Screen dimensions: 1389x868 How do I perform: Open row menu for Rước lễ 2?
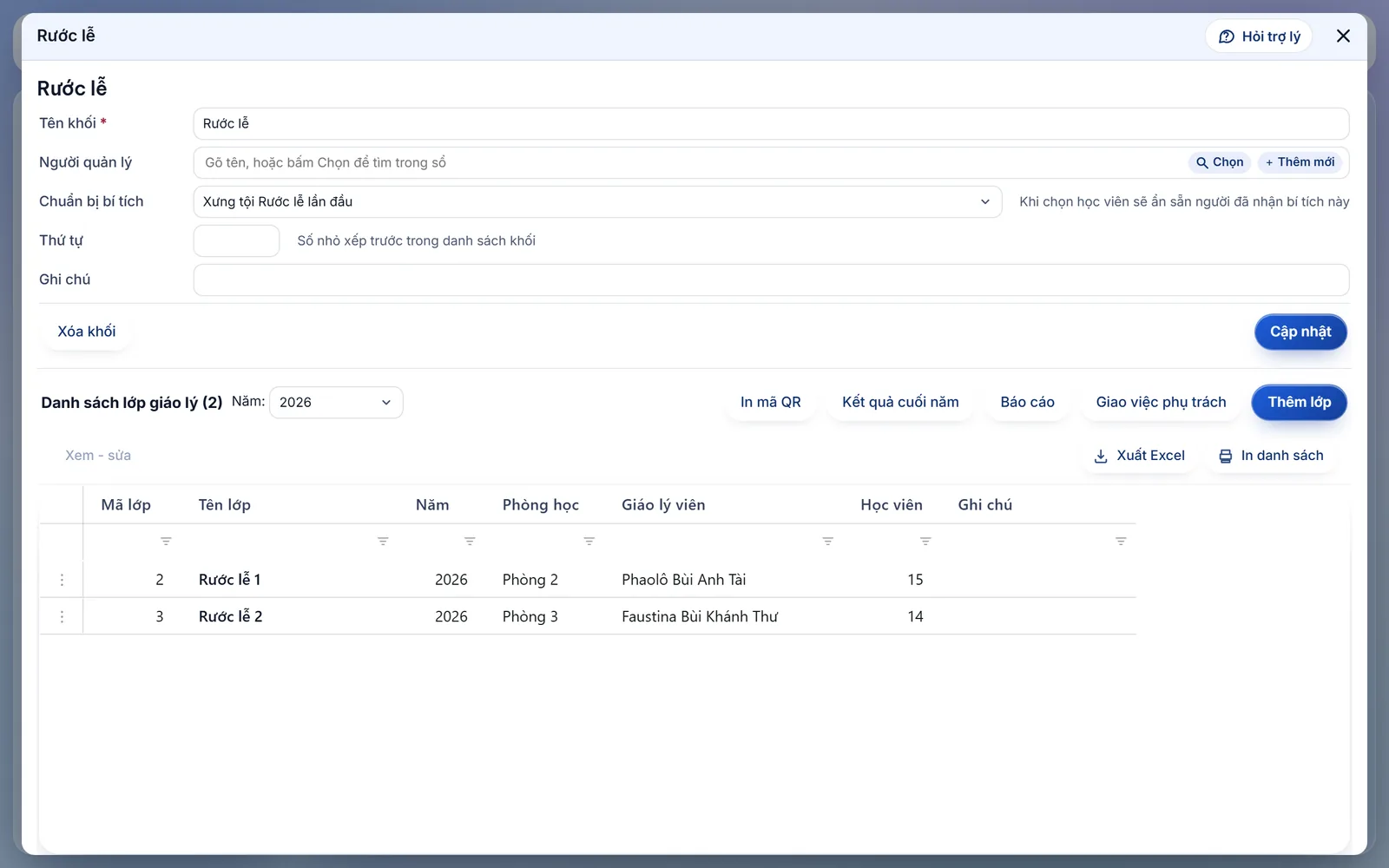click(62, 616)
